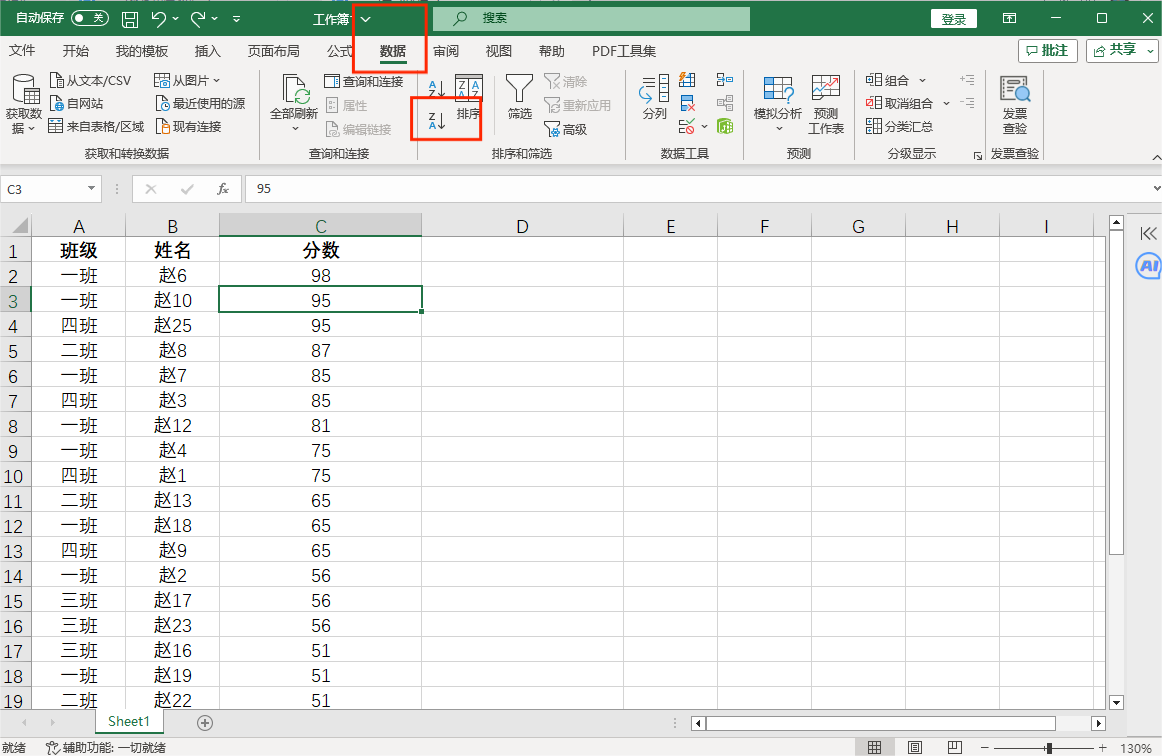Open the custom Sort (排序) dialog
This screenshot has height=756, width=1162.
pyautogui.click(x=468, y=98)
